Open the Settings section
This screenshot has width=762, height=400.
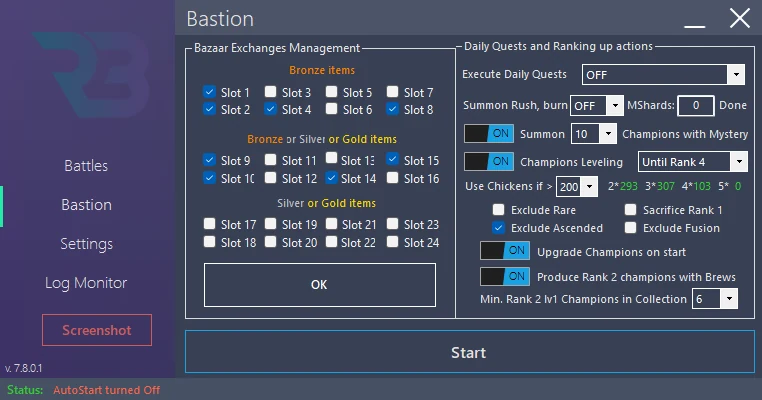pyautogui.click(x=86, y=243)
